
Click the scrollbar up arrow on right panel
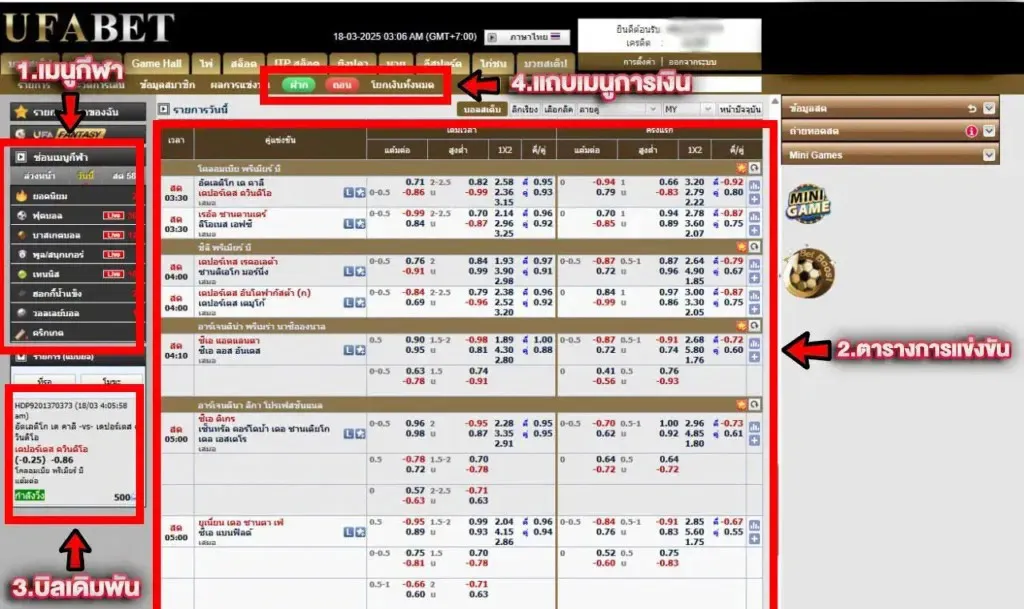[774, 102]
